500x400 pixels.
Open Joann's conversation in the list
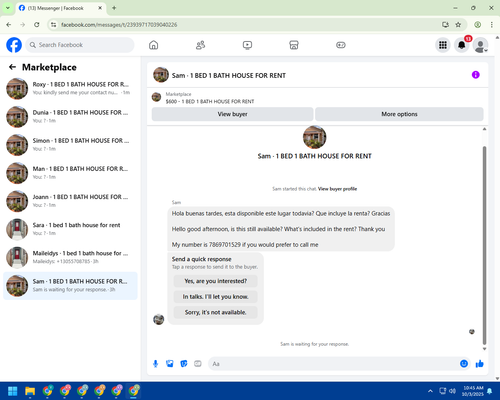(x=70, y=201)
